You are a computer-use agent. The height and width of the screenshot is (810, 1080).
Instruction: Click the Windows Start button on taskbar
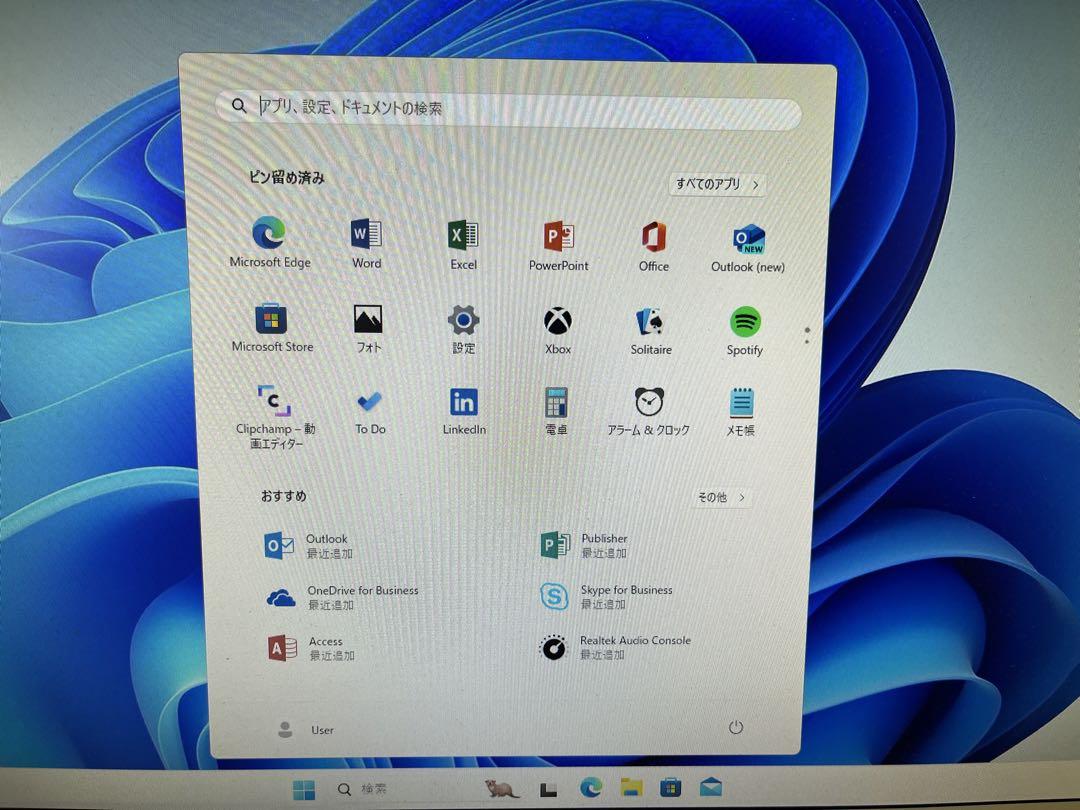tap(304, 789)
